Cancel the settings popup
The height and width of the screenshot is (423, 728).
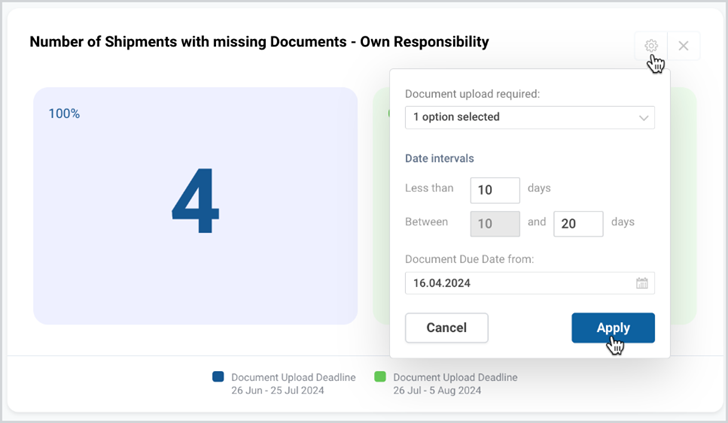point(446,328)
